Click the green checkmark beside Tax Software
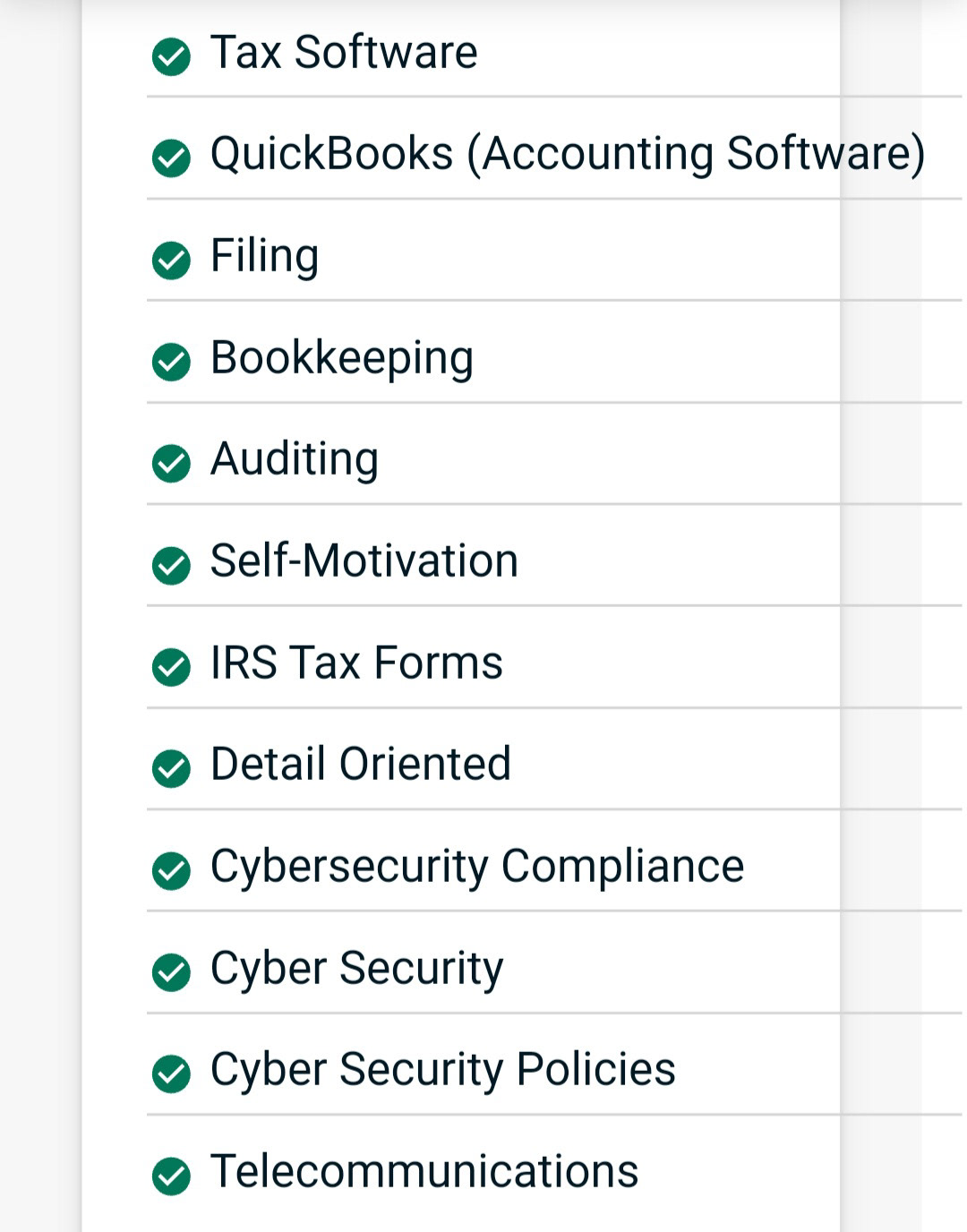Viewport: 967px width, 1232px height. pos(171,57)
